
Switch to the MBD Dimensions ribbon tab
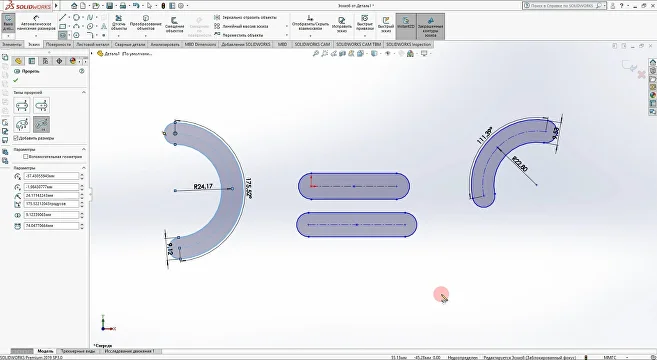click(200, 44)
